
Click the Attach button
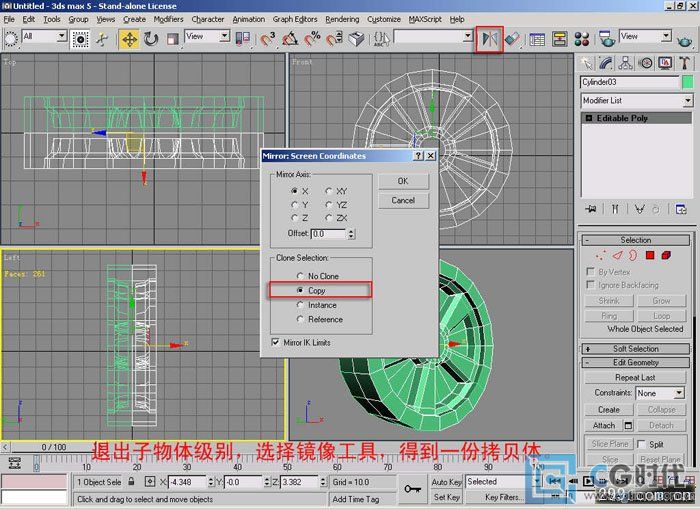(x=604, y=426)
